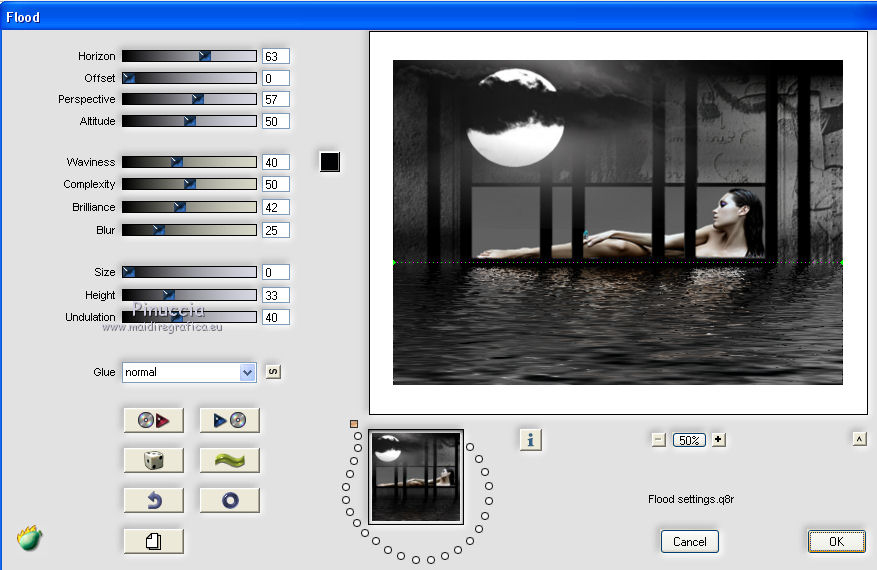Click the green wave button
Screen dimensions: 877x570
[x=229, y=460]
